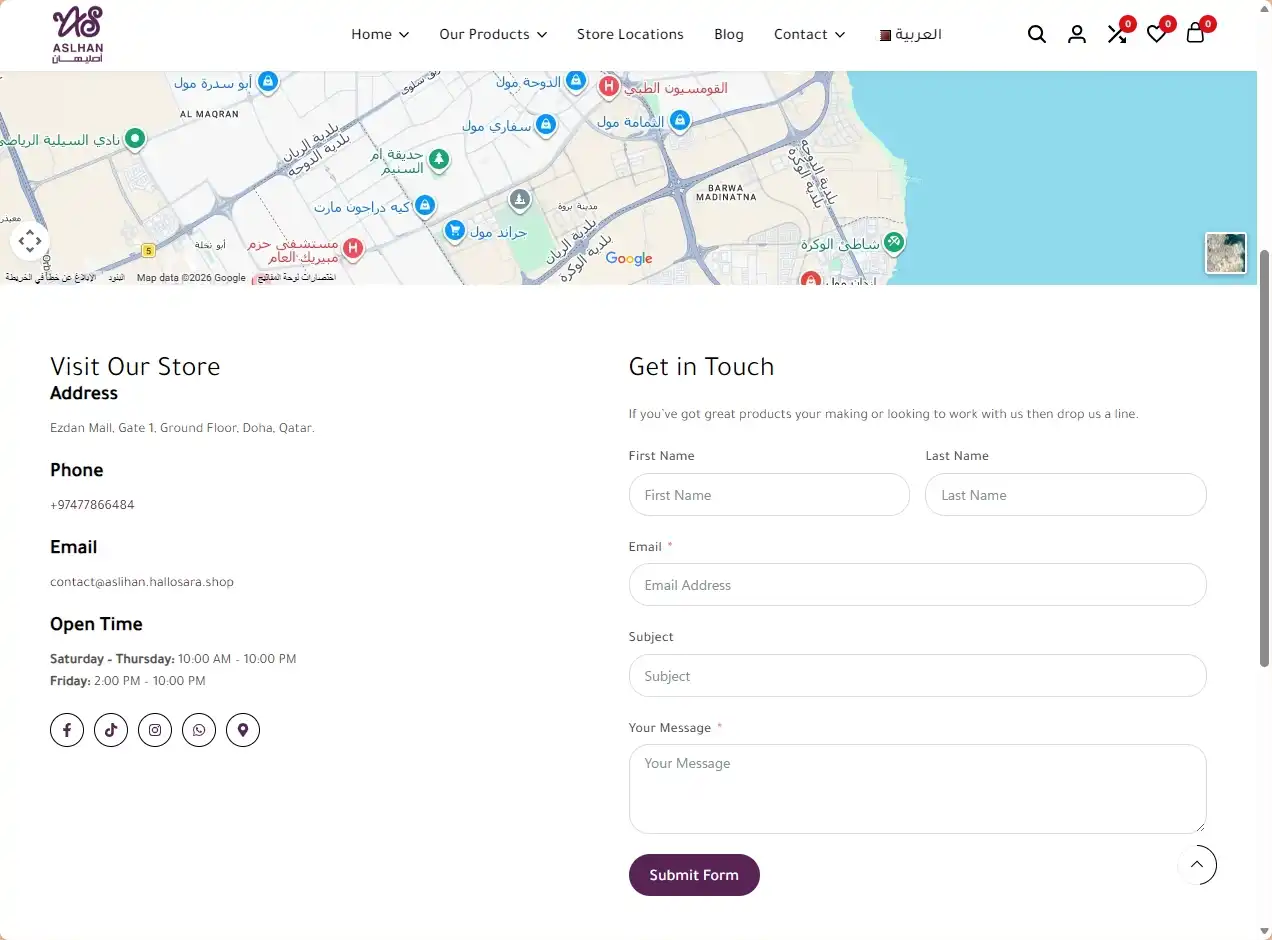1272x940 pixels.
Task: Click the page vertical scrollbar
Action: click(1264, 457)
